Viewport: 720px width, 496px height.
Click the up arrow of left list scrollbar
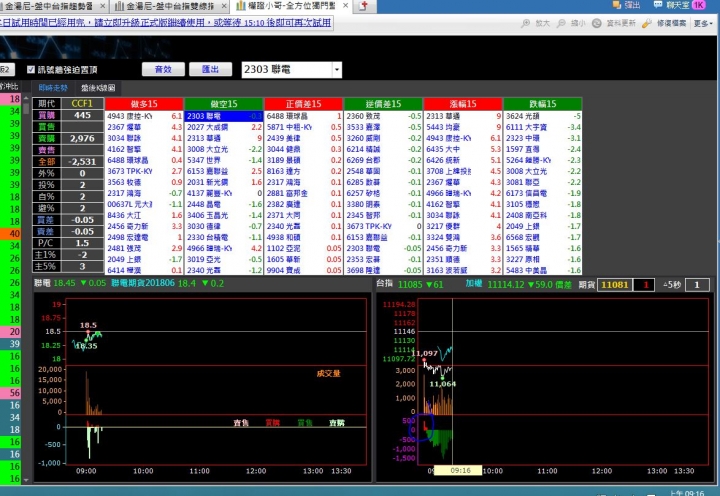[26, 99]
